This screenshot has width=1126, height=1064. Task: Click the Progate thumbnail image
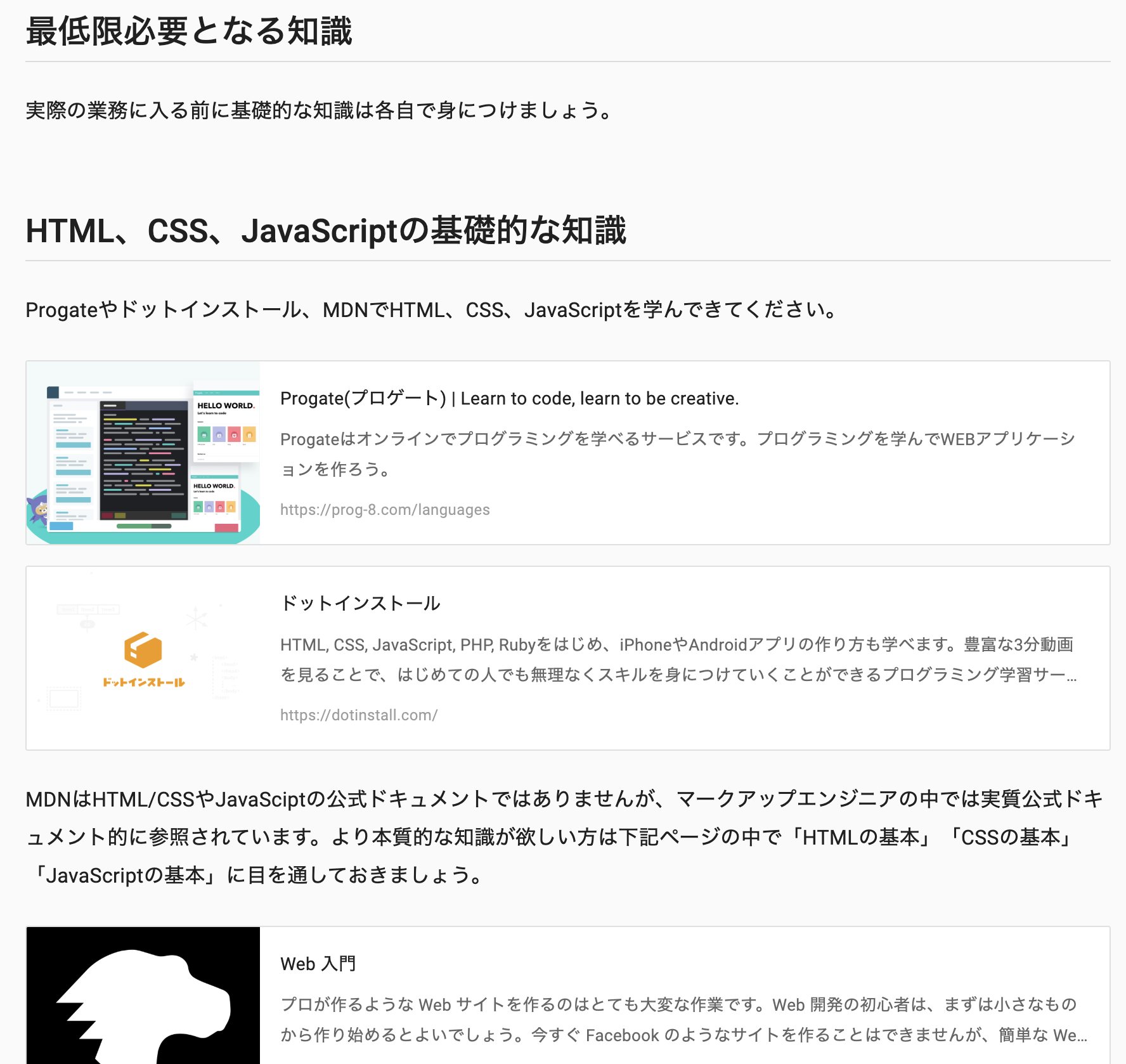point(143,453)
